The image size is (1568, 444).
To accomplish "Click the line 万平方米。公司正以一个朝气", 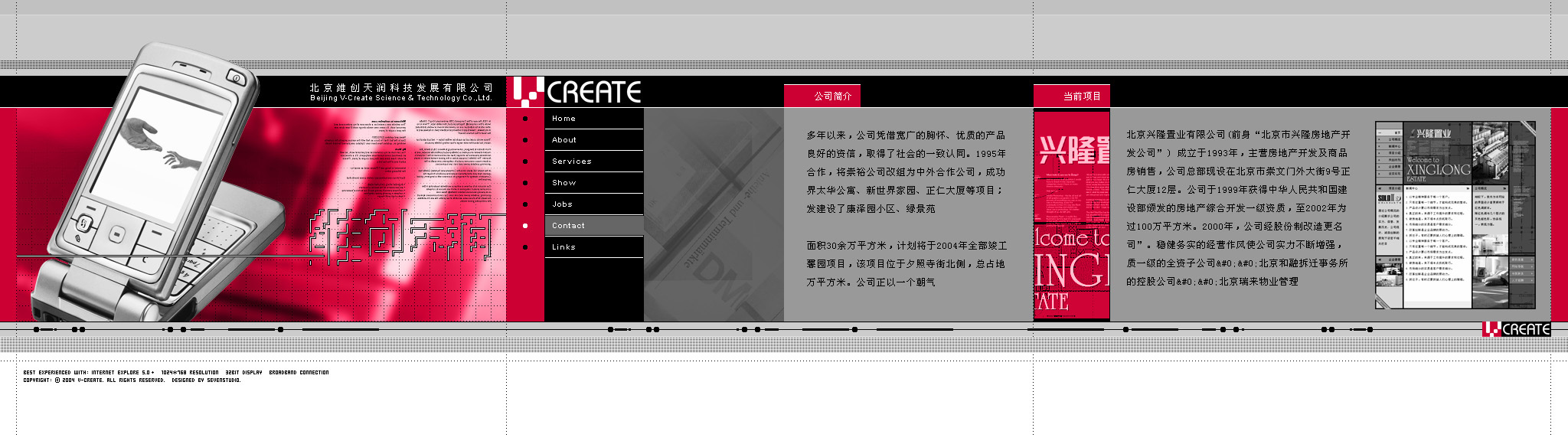I will click(x=871, y=282).
